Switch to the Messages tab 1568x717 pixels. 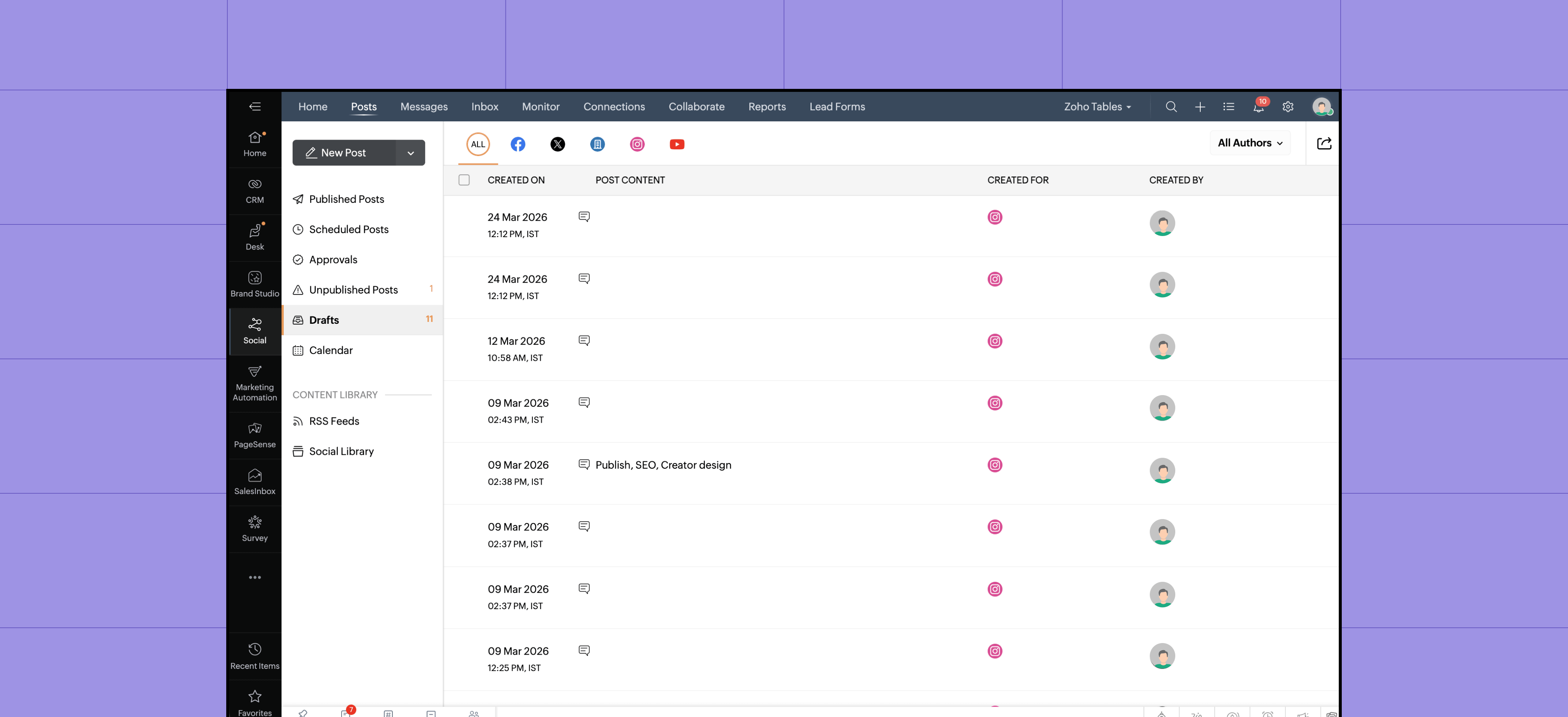click(424, 106)
